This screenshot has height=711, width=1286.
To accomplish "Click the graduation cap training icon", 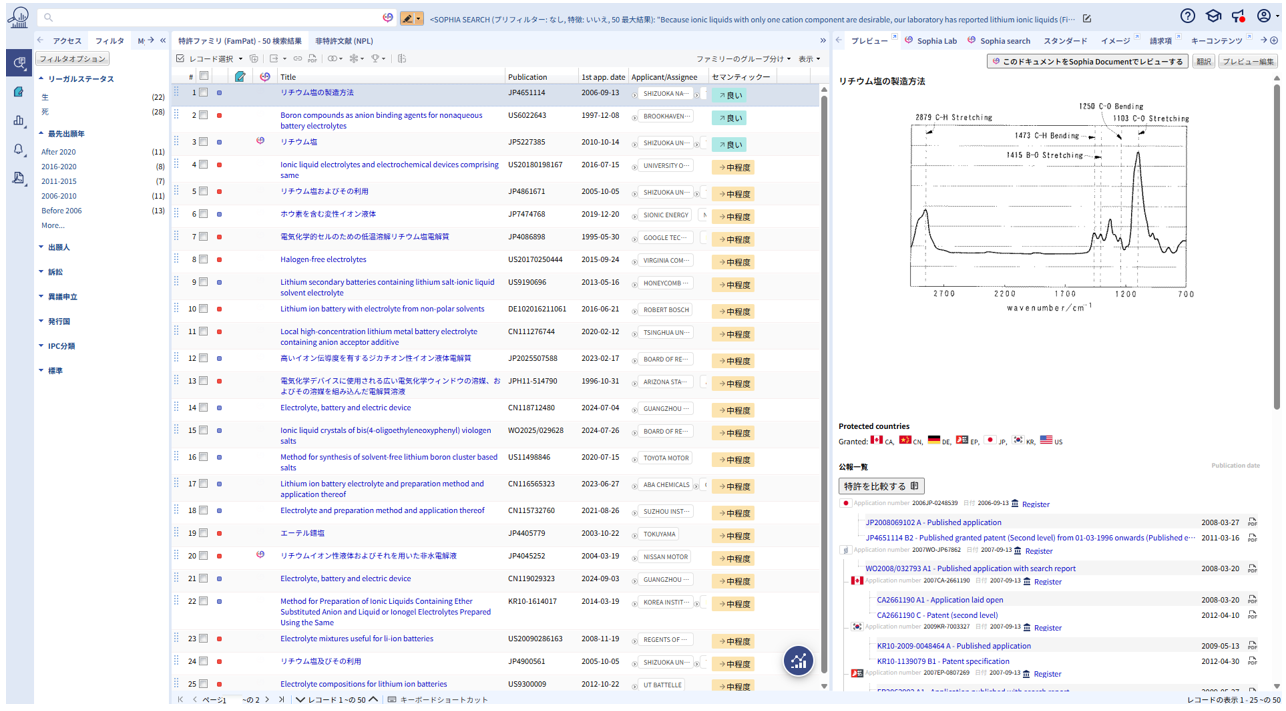I will 1213,16.
